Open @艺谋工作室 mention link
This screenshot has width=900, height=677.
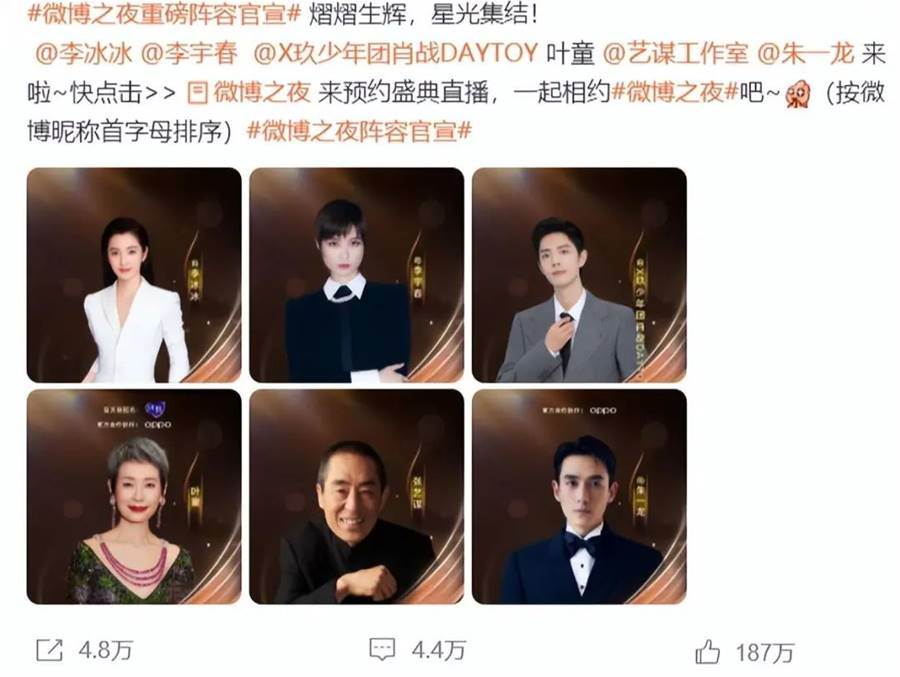(676, 53)
